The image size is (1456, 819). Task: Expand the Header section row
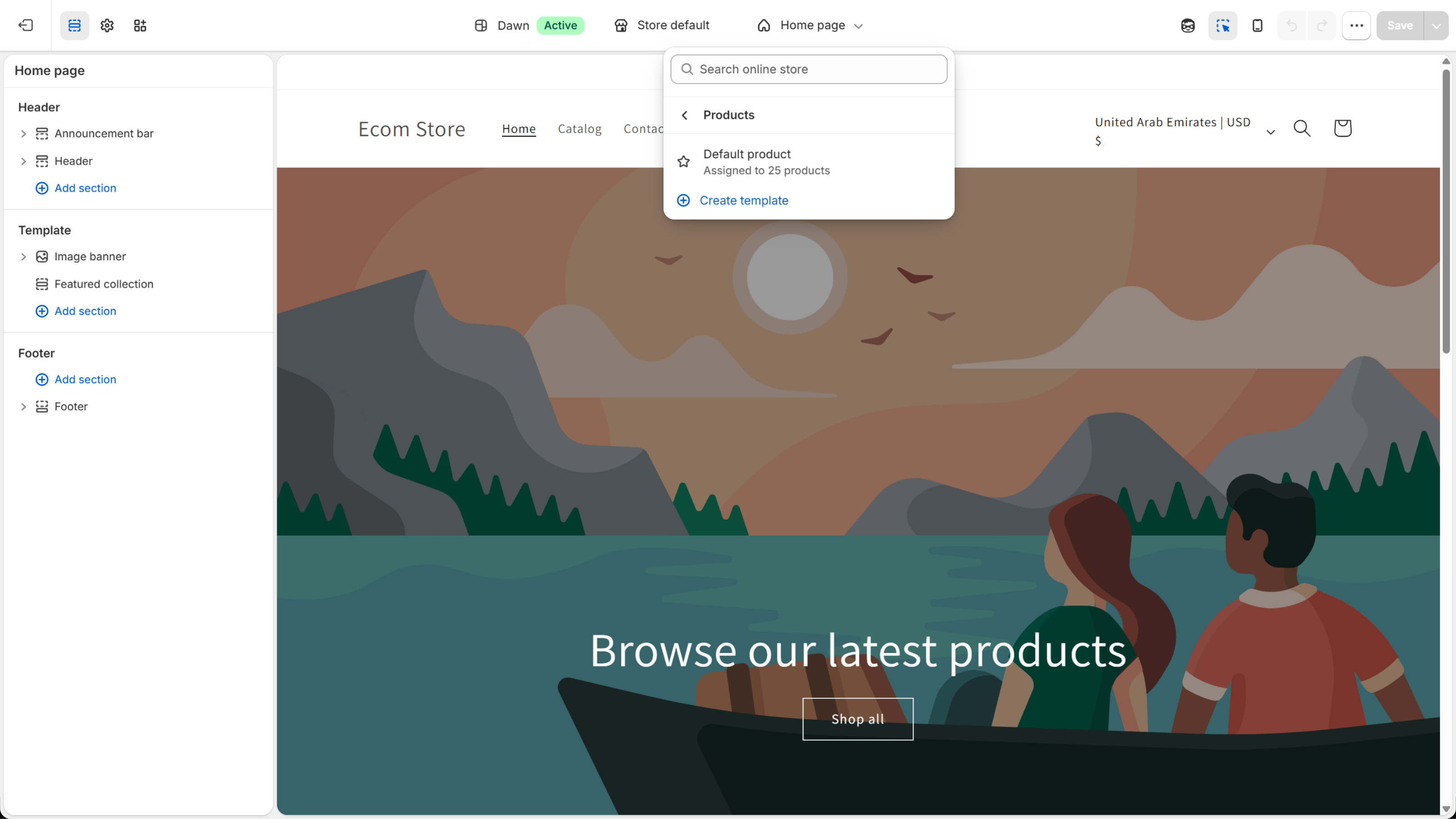click(23, 162)
